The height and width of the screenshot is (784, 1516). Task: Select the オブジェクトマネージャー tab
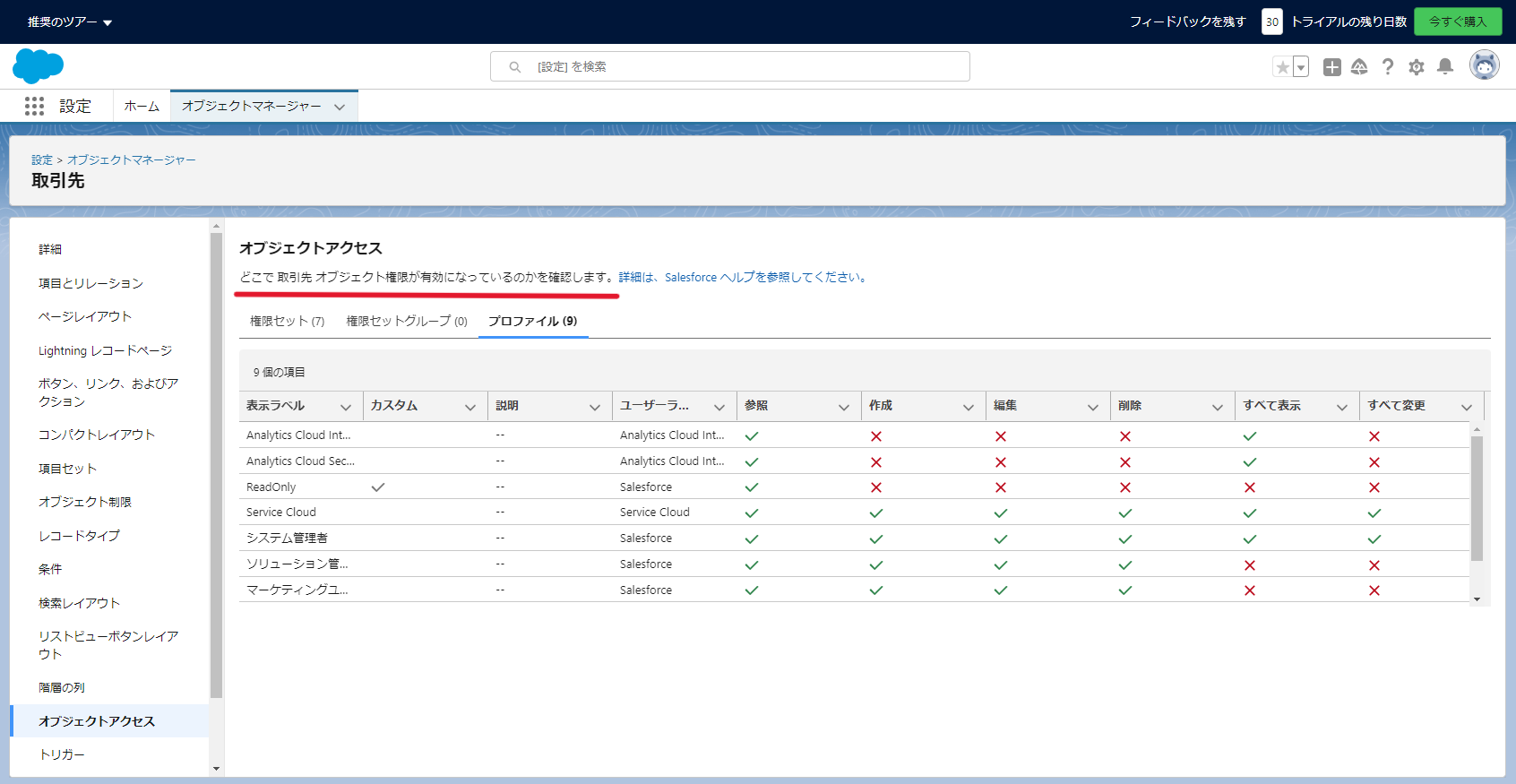(x=252, y=107)
